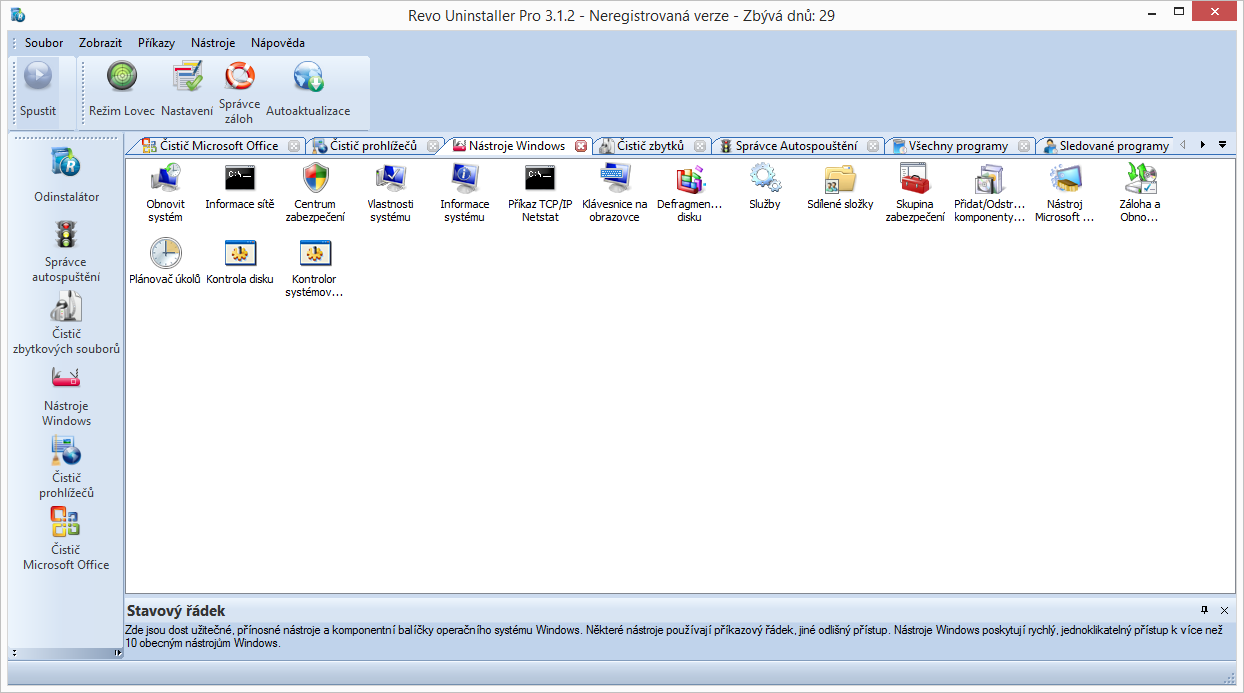Click the Spustit toolbar button

point(38,91)
